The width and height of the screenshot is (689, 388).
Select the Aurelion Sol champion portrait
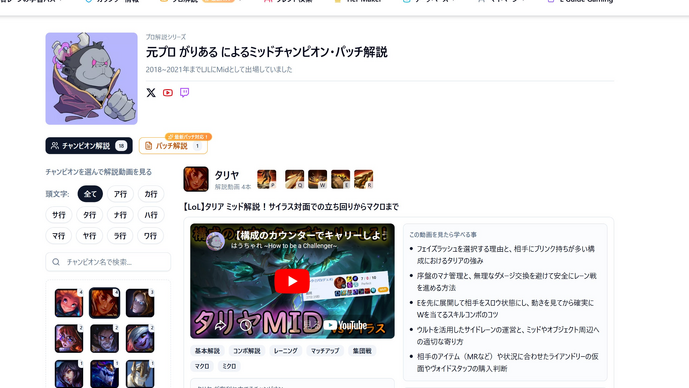click(x=105, y=374)
